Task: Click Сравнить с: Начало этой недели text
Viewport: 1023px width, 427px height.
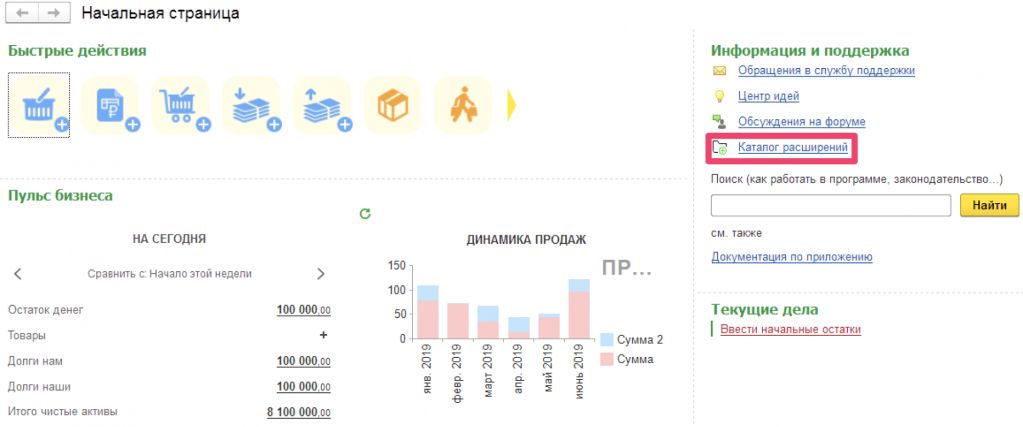Action: (170, 274)
